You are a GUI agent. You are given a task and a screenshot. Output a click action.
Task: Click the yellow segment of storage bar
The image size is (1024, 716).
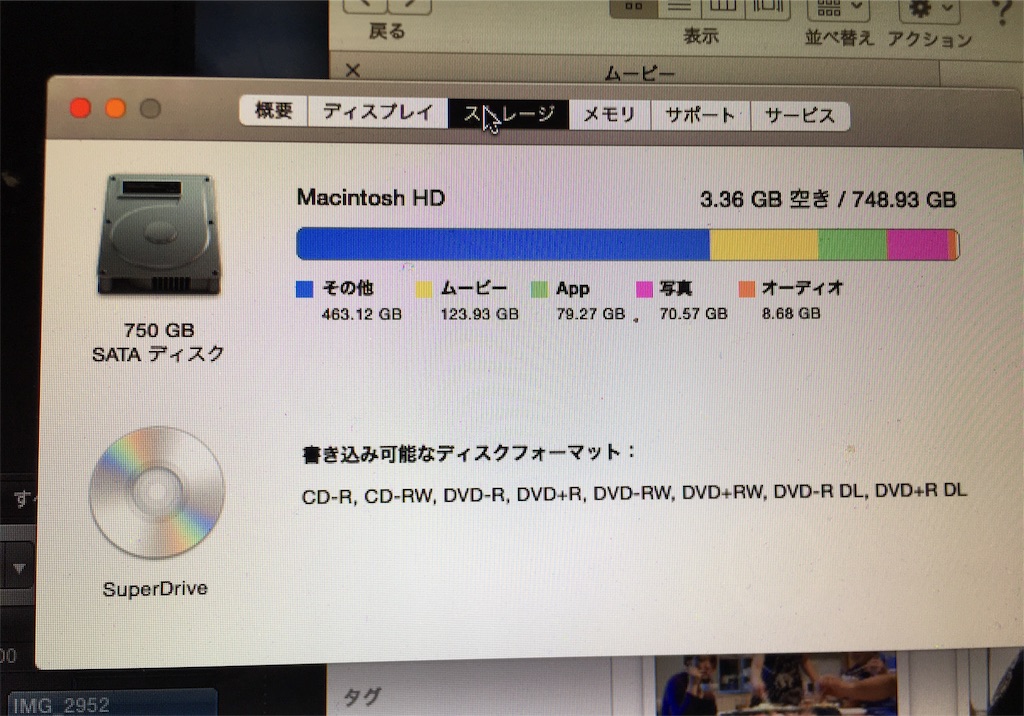pos(764,245)
